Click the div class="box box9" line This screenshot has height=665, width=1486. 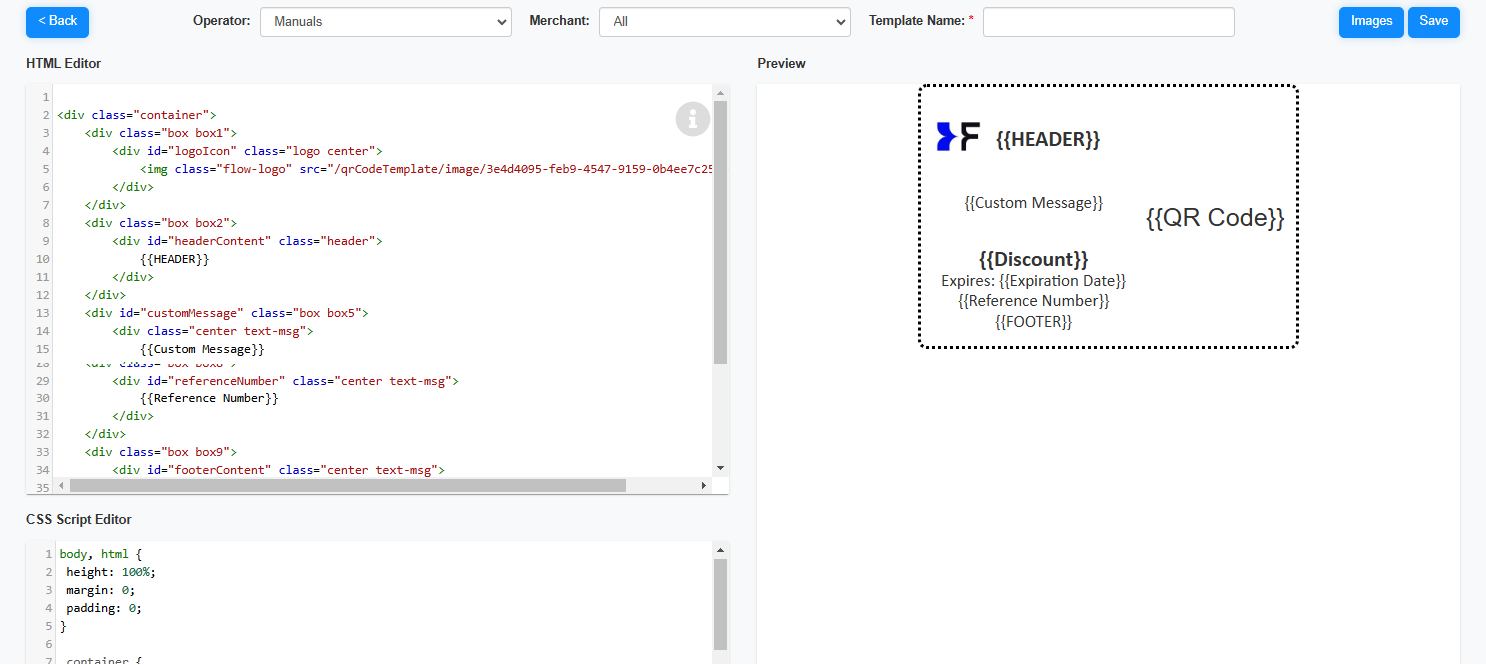point(161,452)
